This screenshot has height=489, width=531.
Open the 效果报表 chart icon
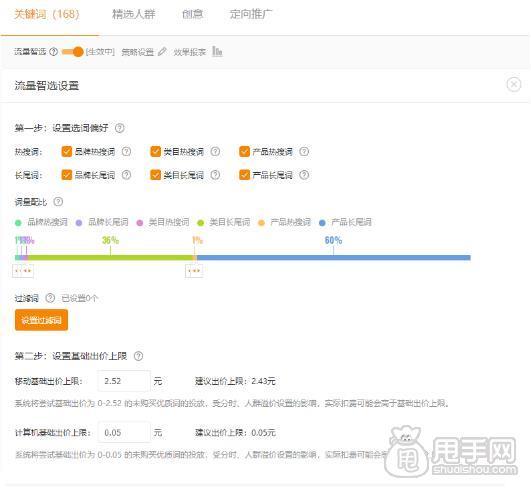[x=217, y=51]
